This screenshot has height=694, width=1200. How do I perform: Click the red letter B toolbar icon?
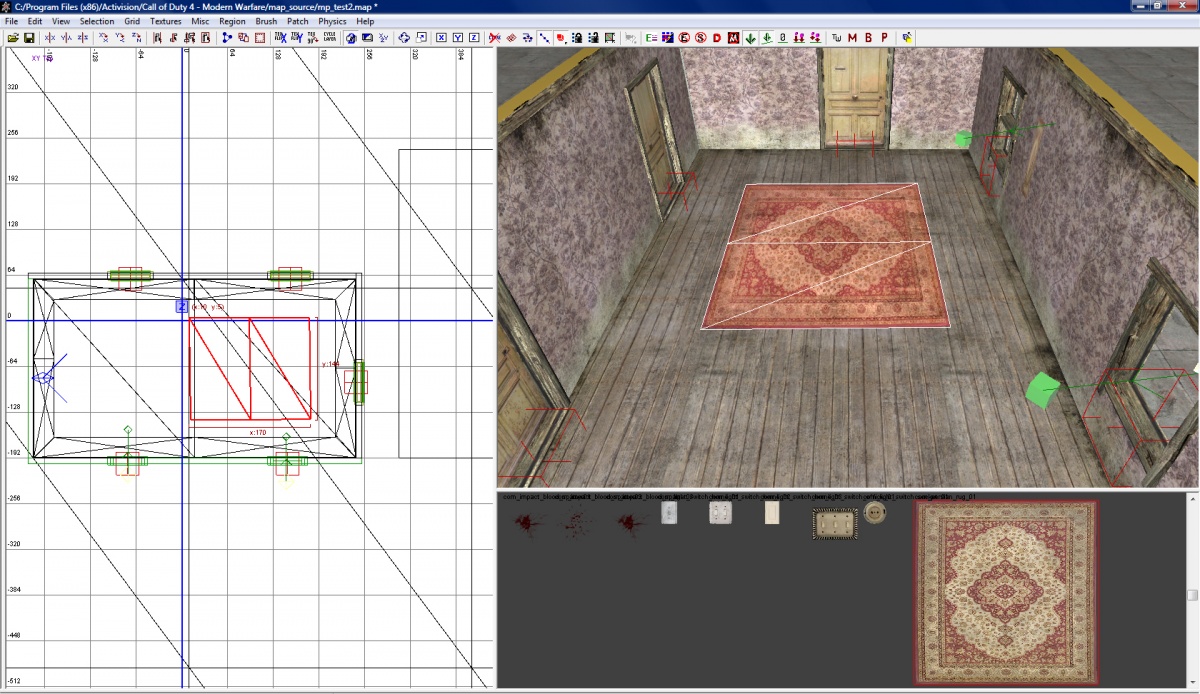tap(868, 38)
